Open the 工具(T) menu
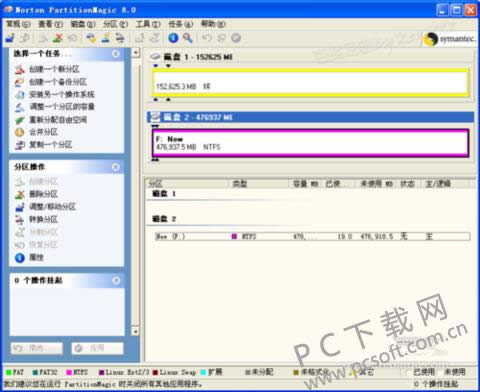 click(148, 24)
